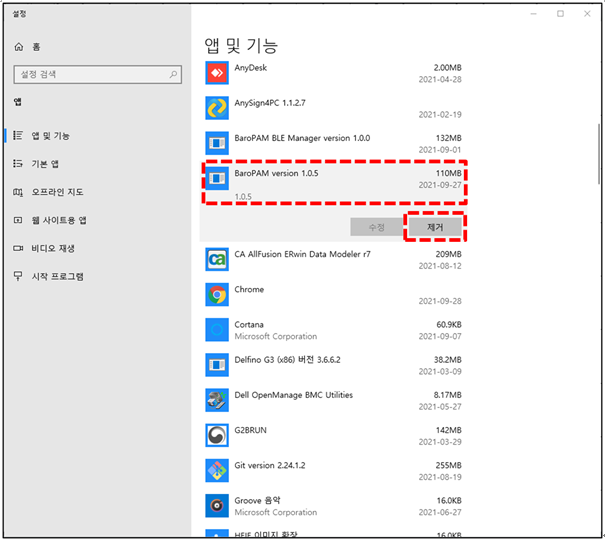
Task: Select Dell OpenManage BMC Utilities entry
Action: [x=294, y=395]
